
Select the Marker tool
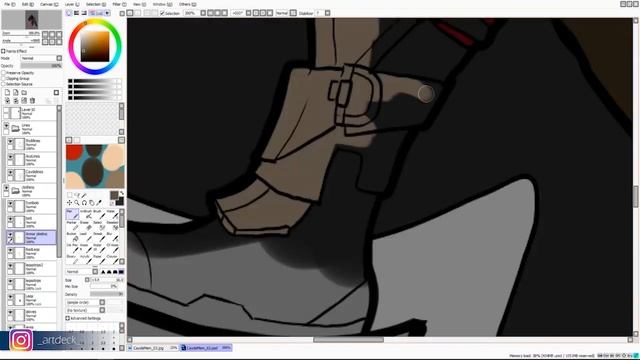click(x=72, y=225)
